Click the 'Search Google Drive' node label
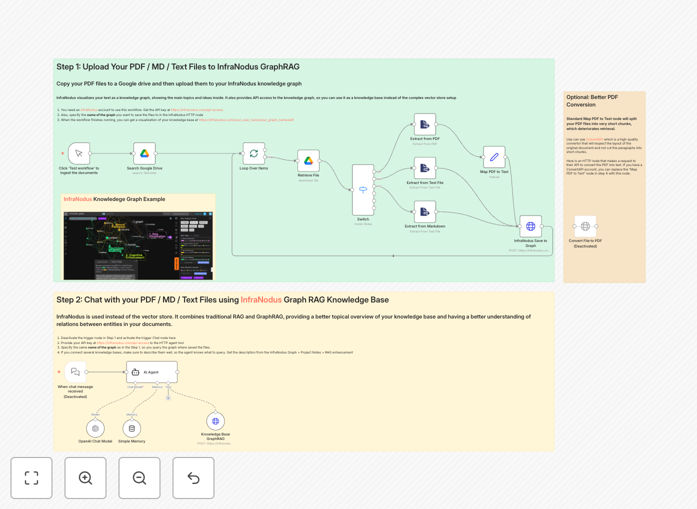 144,168
